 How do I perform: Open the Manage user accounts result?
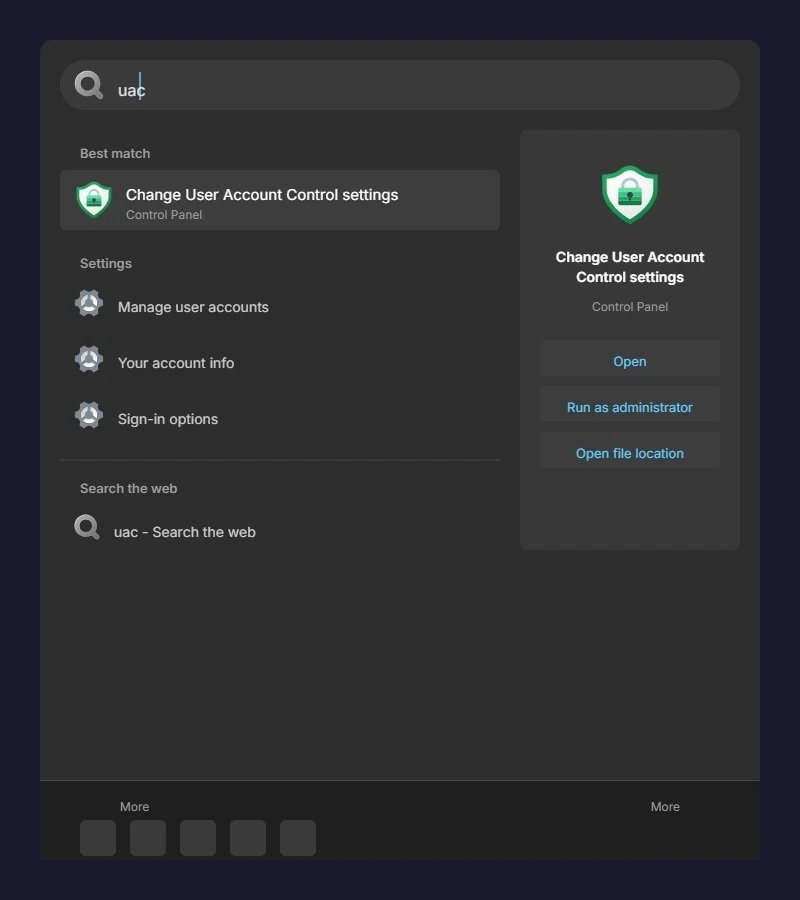193,307
